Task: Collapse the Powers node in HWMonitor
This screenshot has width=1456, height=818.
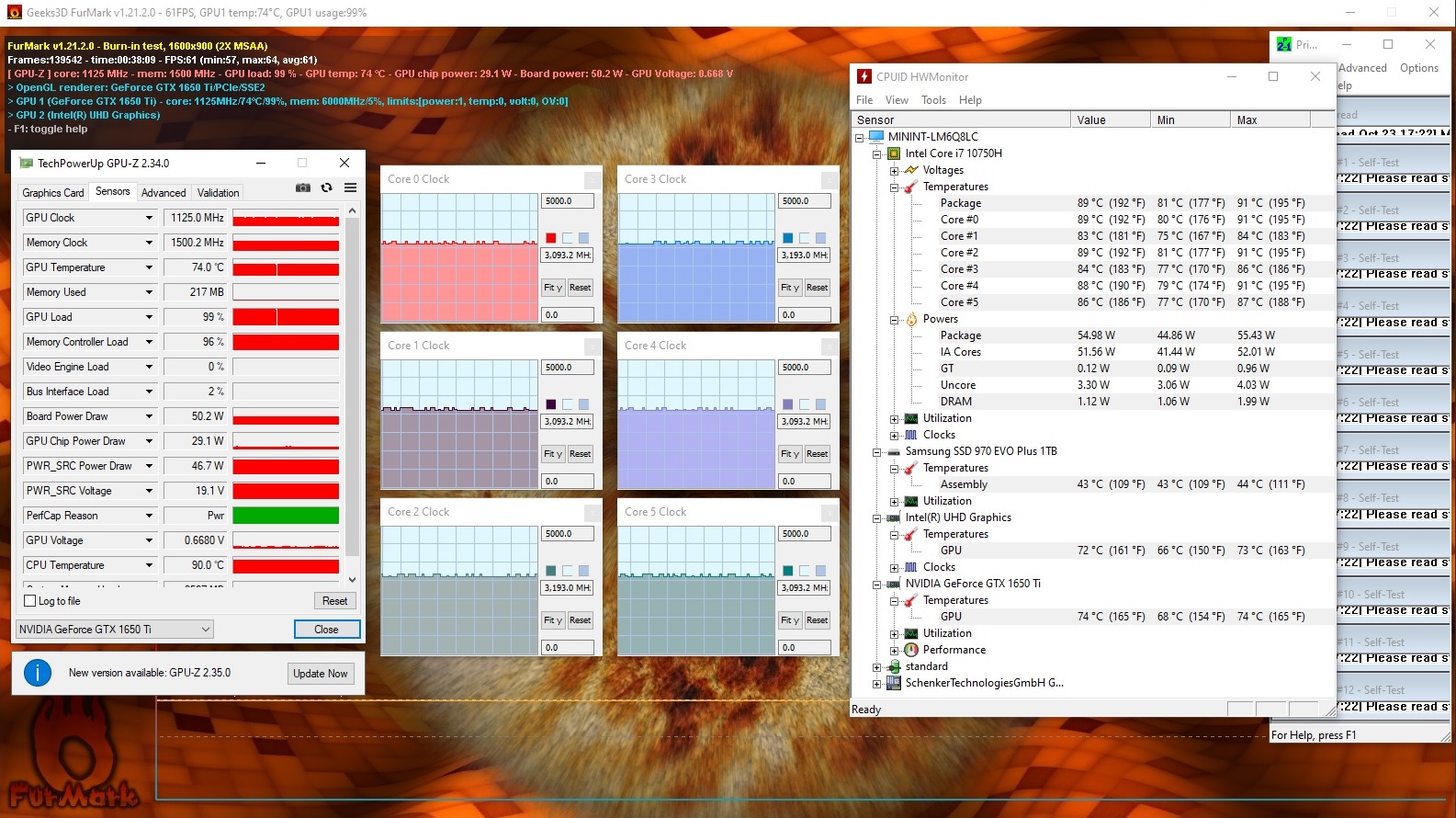Action: 894,319
